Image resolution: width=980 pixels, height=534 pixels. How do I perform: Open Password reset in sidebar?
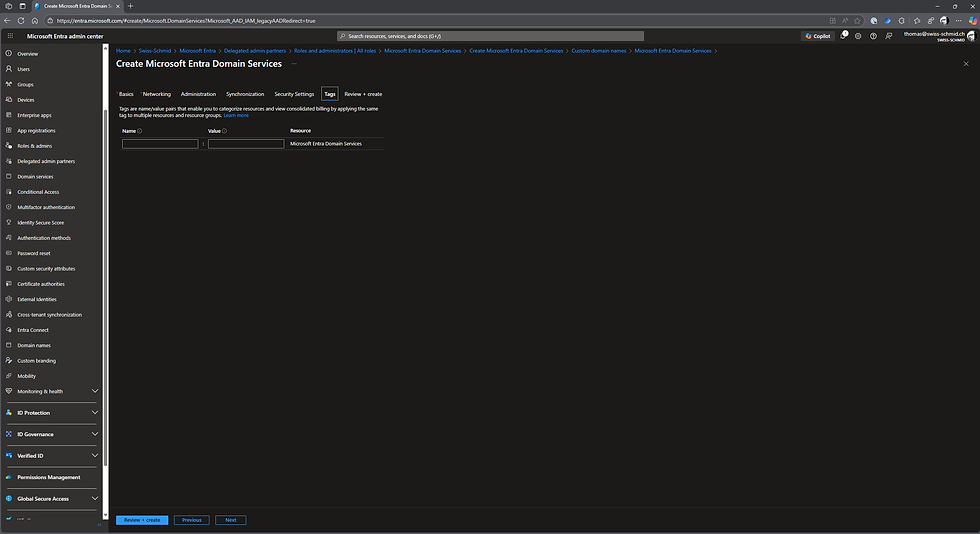34,253
